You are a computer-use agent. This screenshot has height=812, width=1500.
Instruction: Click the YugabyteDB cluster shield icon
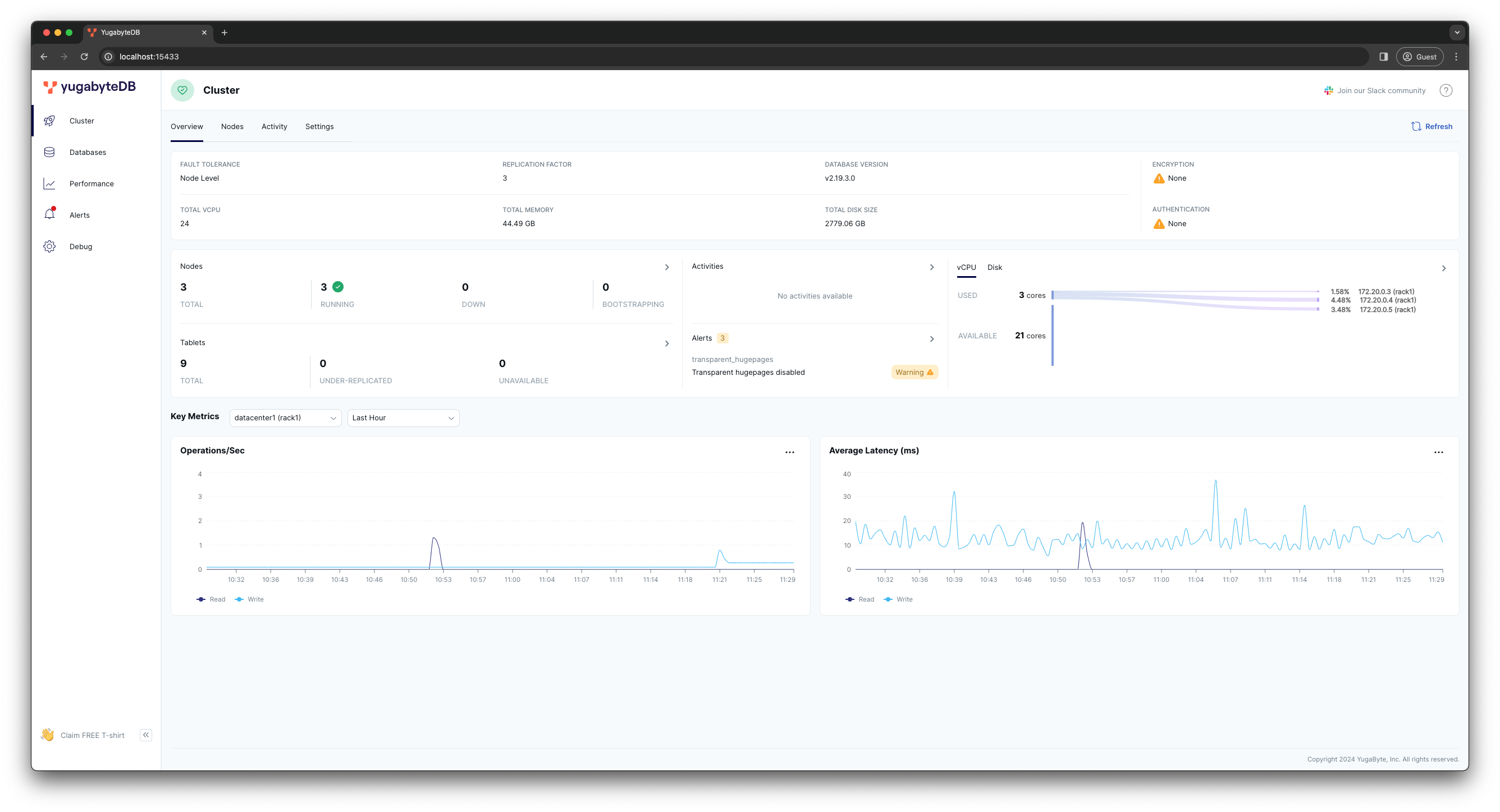(x=183, y=90)
